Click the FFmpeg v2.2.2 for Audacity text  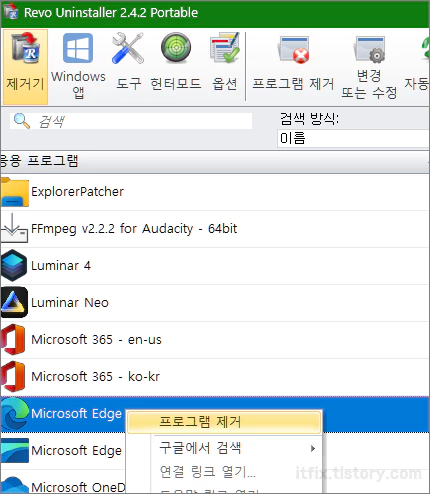(134, 229)
